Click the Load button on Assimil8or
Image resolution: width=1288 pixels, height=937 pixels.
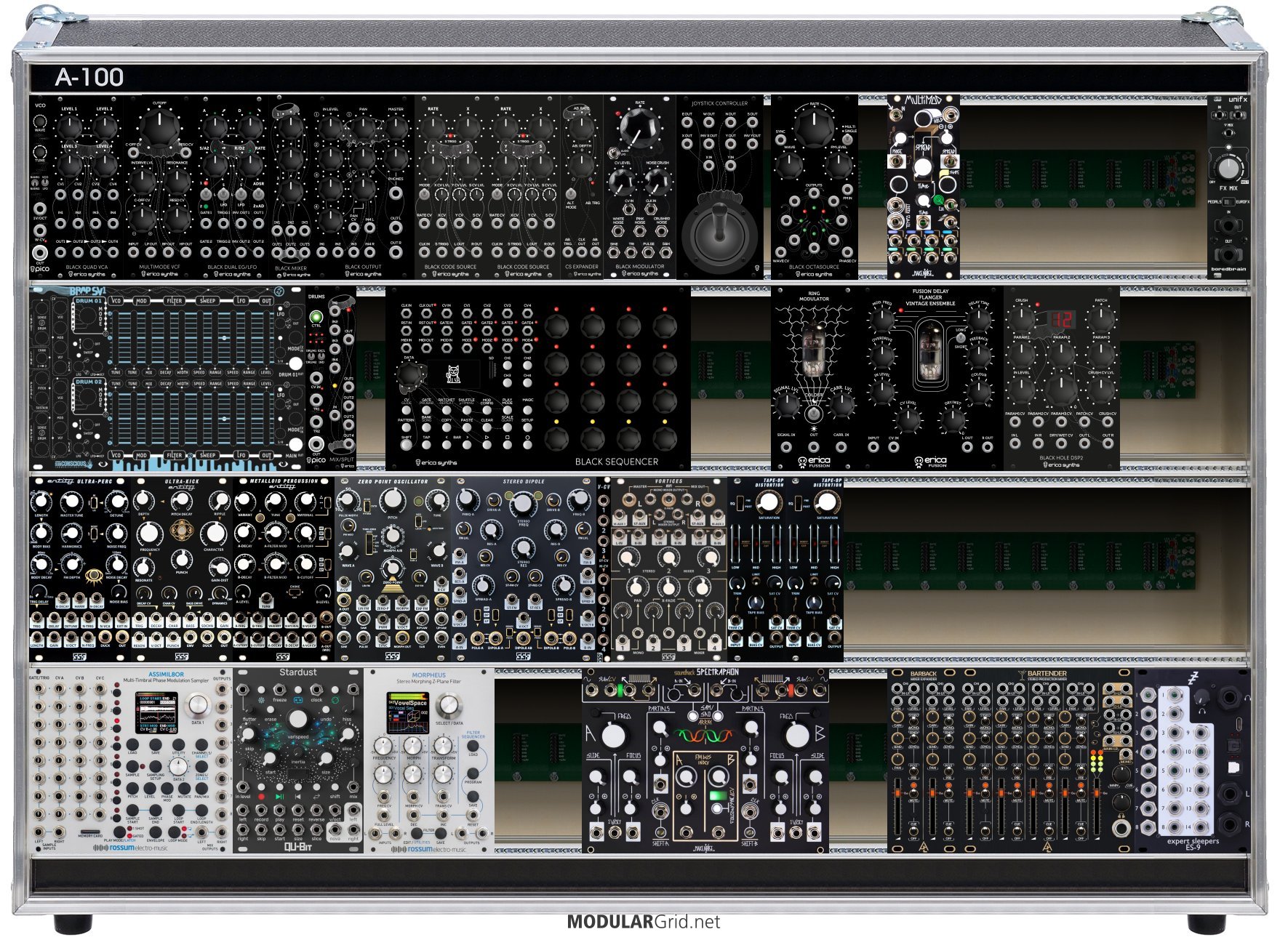click(132, 745)
